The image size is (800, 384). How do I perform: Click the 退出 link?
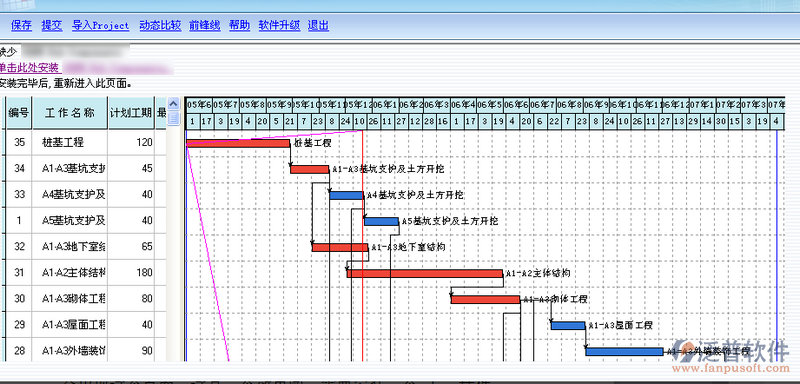click(318, 25)
